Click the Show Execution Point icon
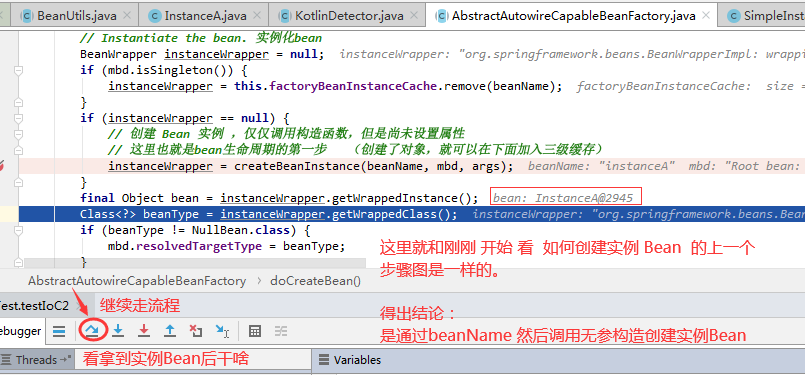The height and width of the screenshot is (375, 805). click(x=59, y=331)
